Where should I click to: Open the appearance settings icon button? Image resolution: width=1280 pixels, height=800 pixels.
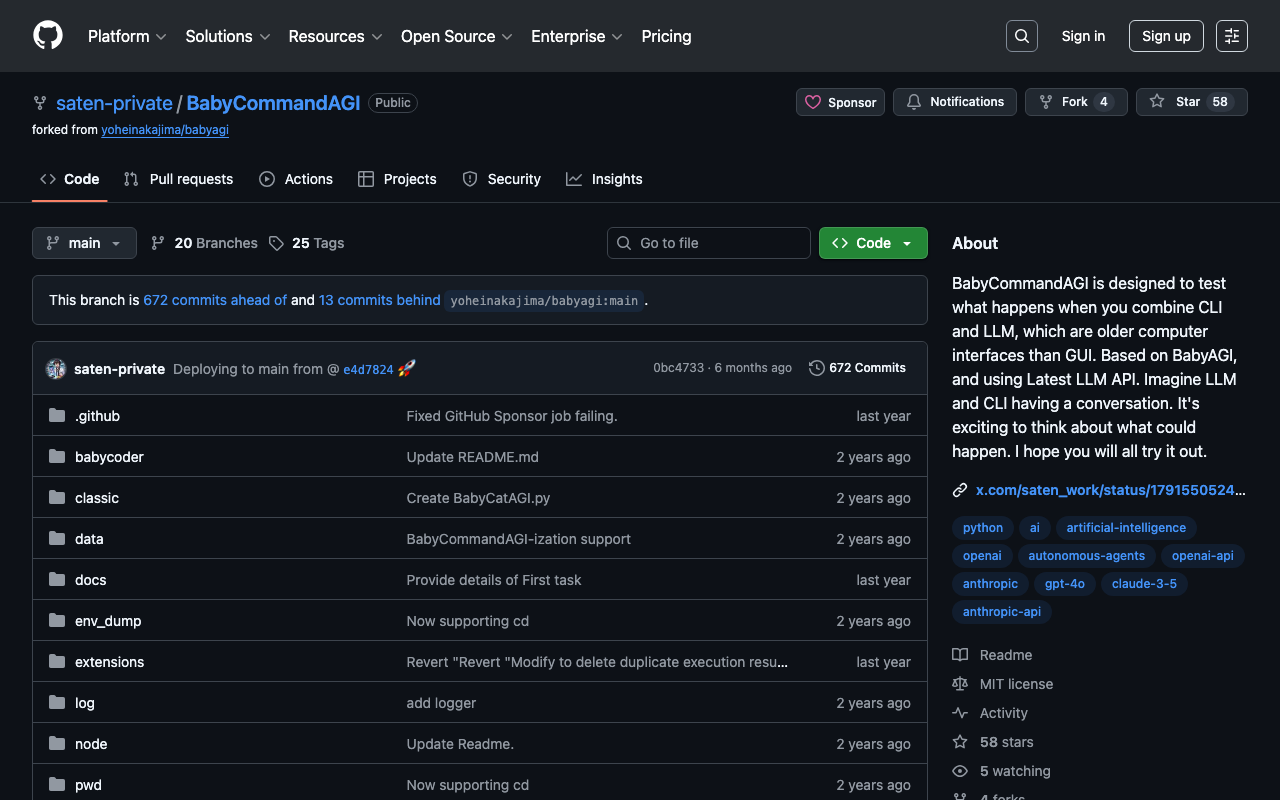[x=1231, y=36]
